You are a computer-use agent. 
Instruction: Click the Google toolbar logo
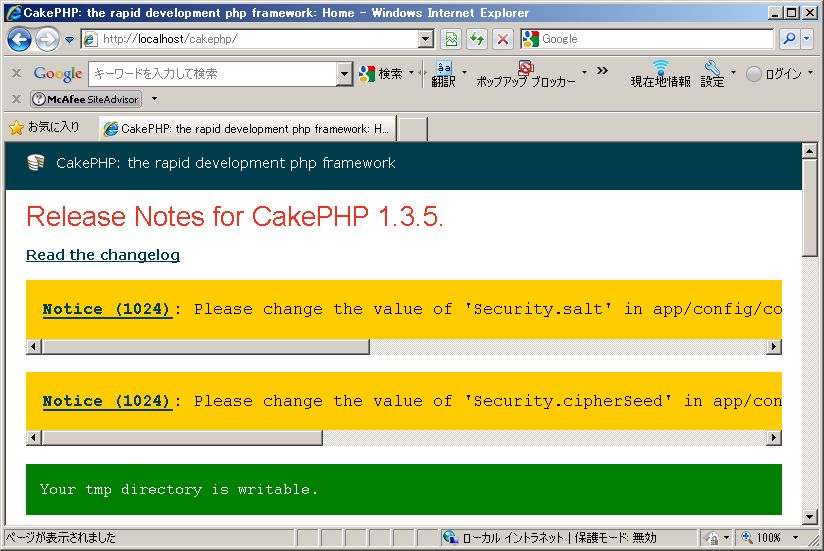tap(58, 74)
